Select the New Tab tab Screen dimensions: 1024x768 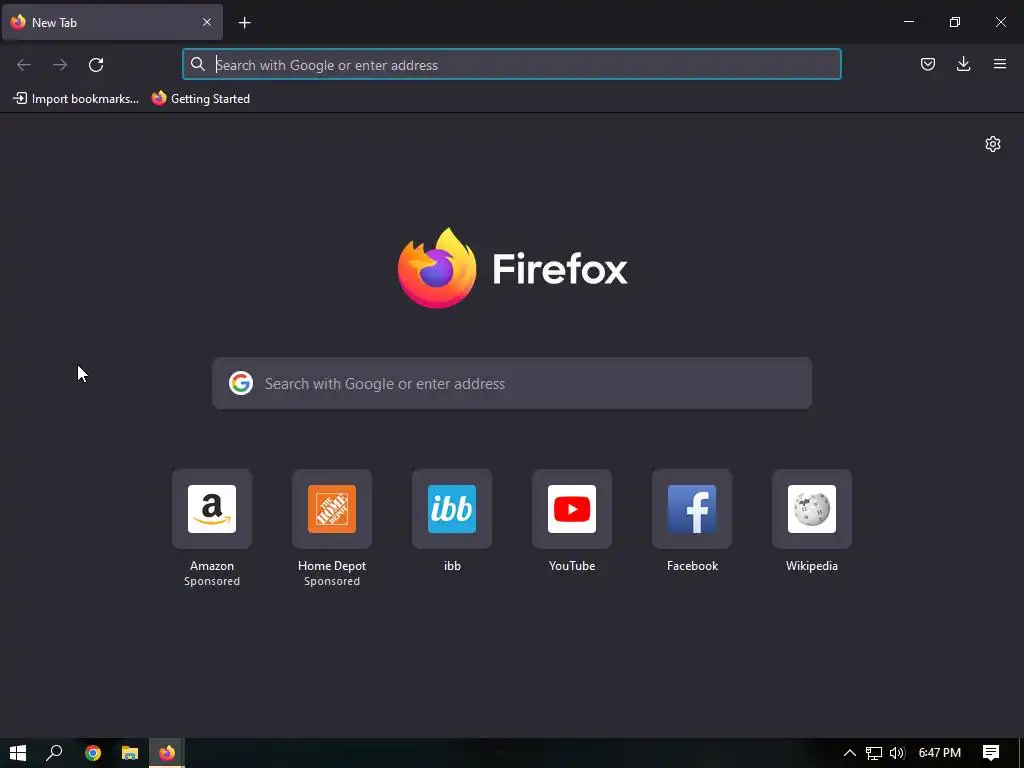(x=112, y=22)
